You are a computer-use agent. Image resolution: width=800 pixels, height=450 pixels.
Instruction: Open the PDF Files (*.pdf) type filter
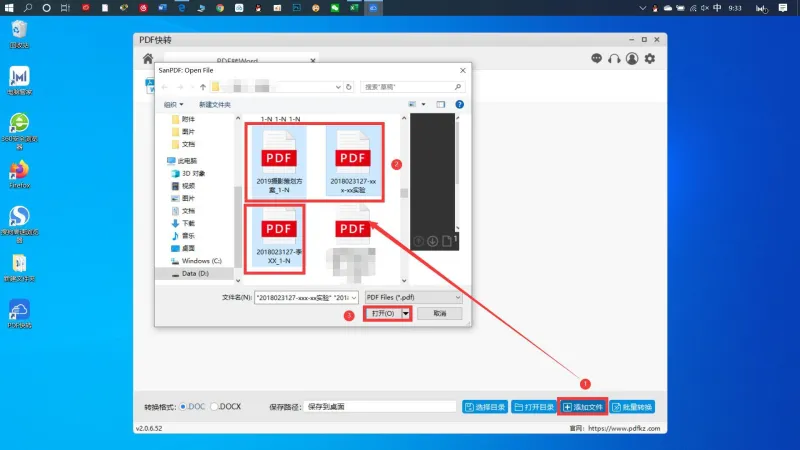[413, 297]
